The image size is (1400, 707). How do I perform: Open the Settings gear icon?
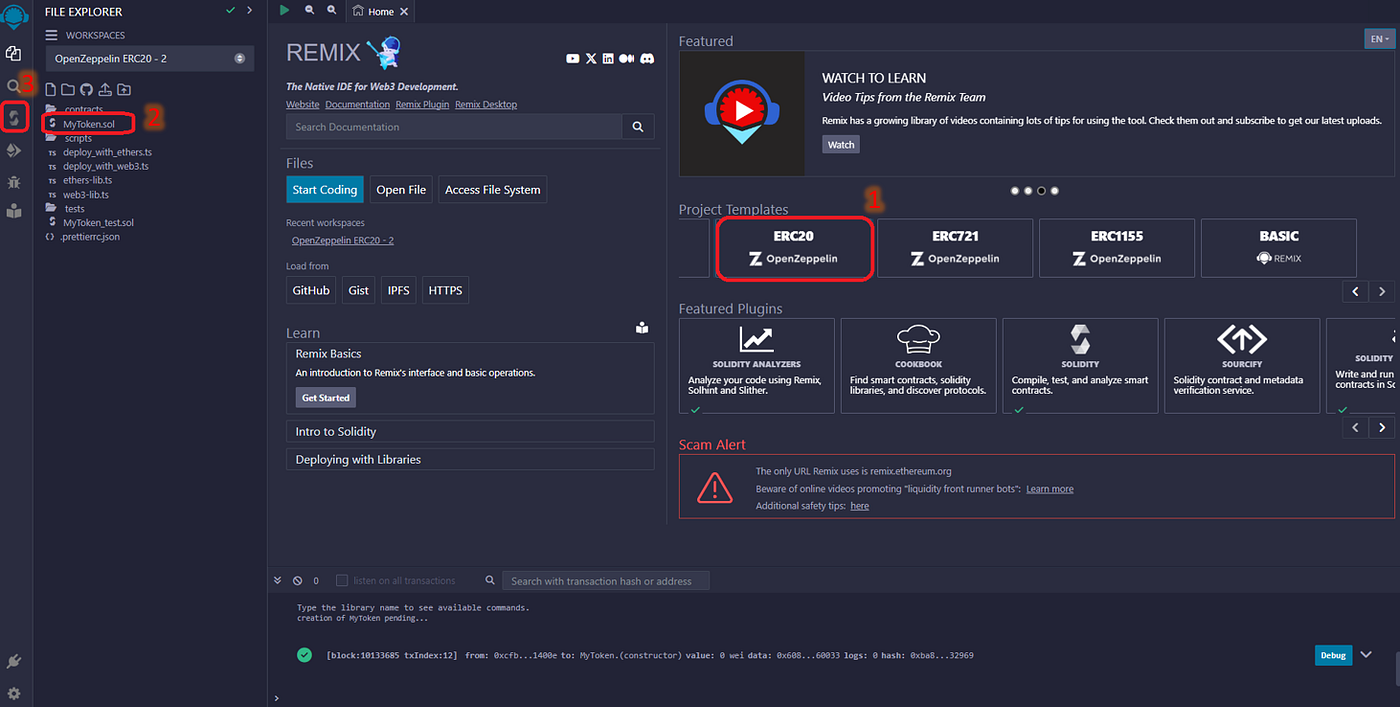[14, 693]
